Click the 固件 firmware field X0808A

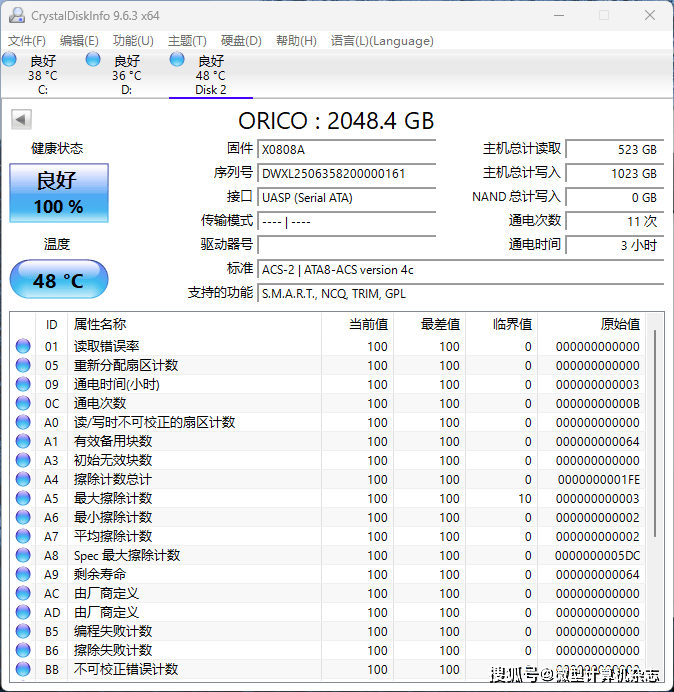click(x=347, y=150)
